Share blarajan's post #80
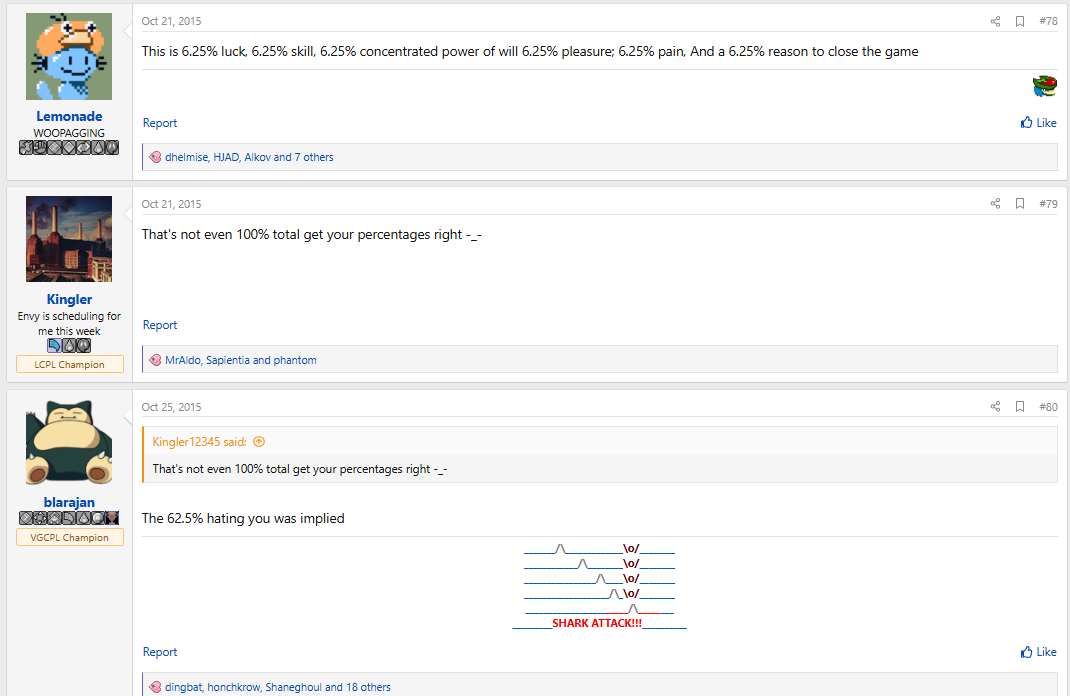 995,407
